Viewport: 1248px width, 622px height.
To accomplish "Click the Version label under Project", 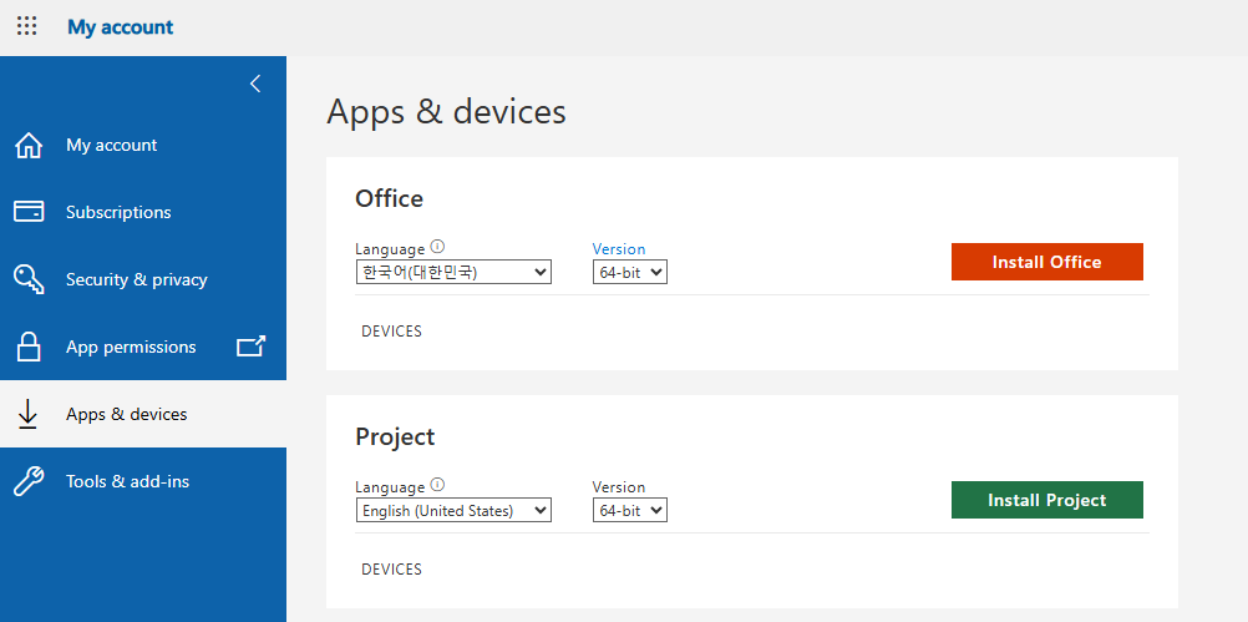I will pyautogui.click(x=619, y=487).
